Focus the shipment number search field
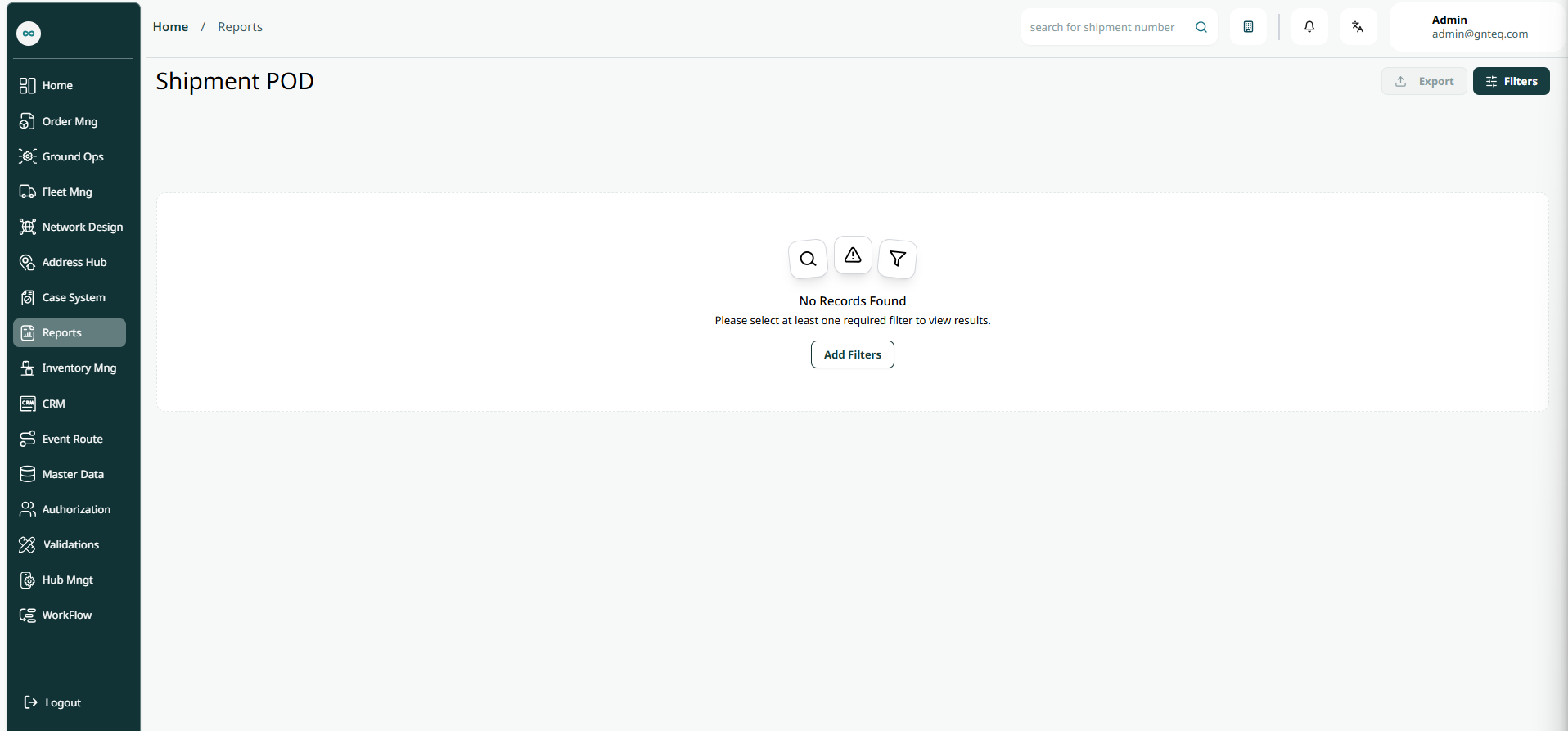The width and height of the screenshot is (1568, 731). pyautogui.click(x=1102, y=27)
